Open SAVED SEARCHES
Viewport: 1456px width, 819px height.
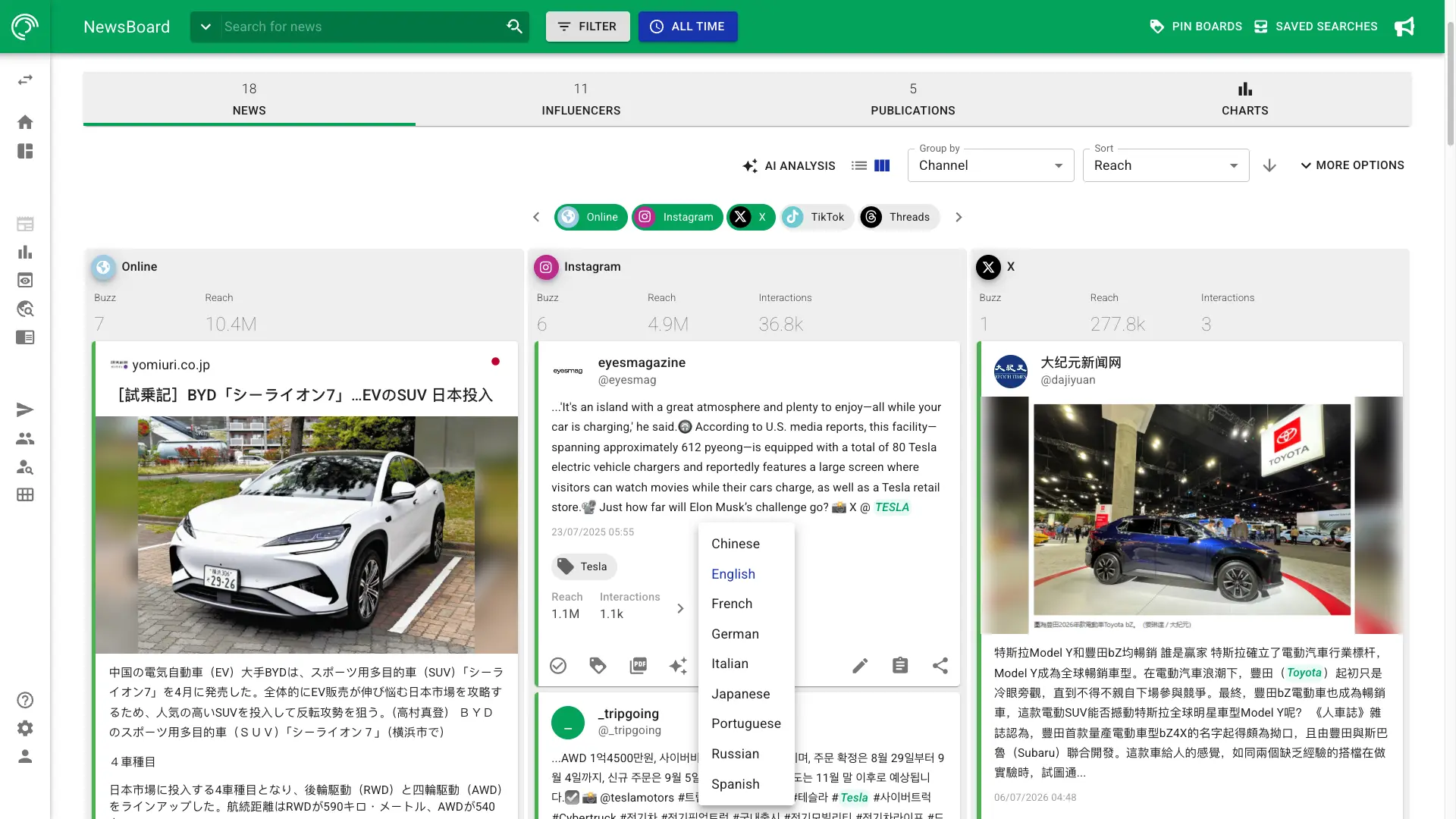[x=1316, y=27]
